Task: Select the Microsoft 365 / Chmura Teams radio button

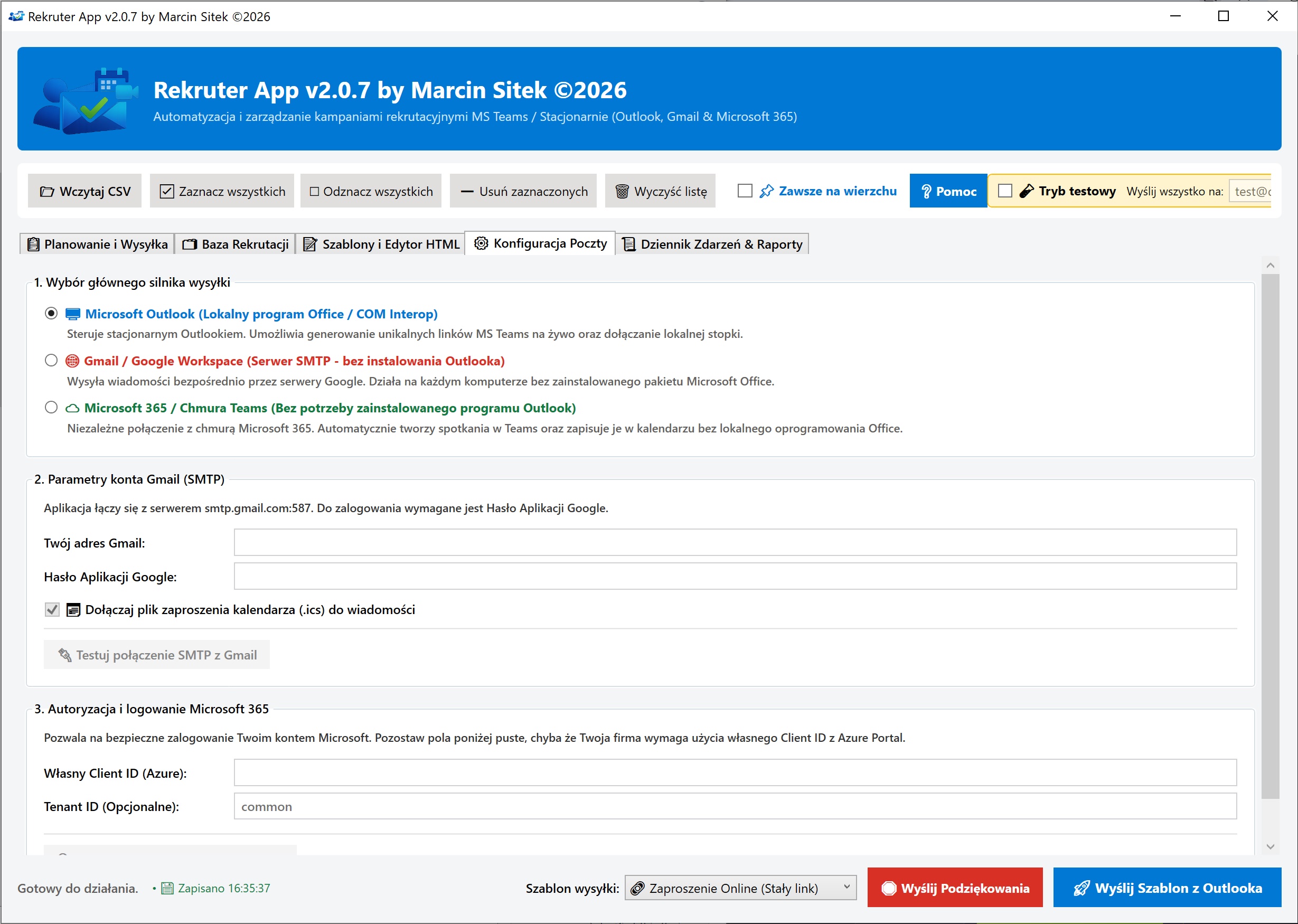Action: pos(51,408)
